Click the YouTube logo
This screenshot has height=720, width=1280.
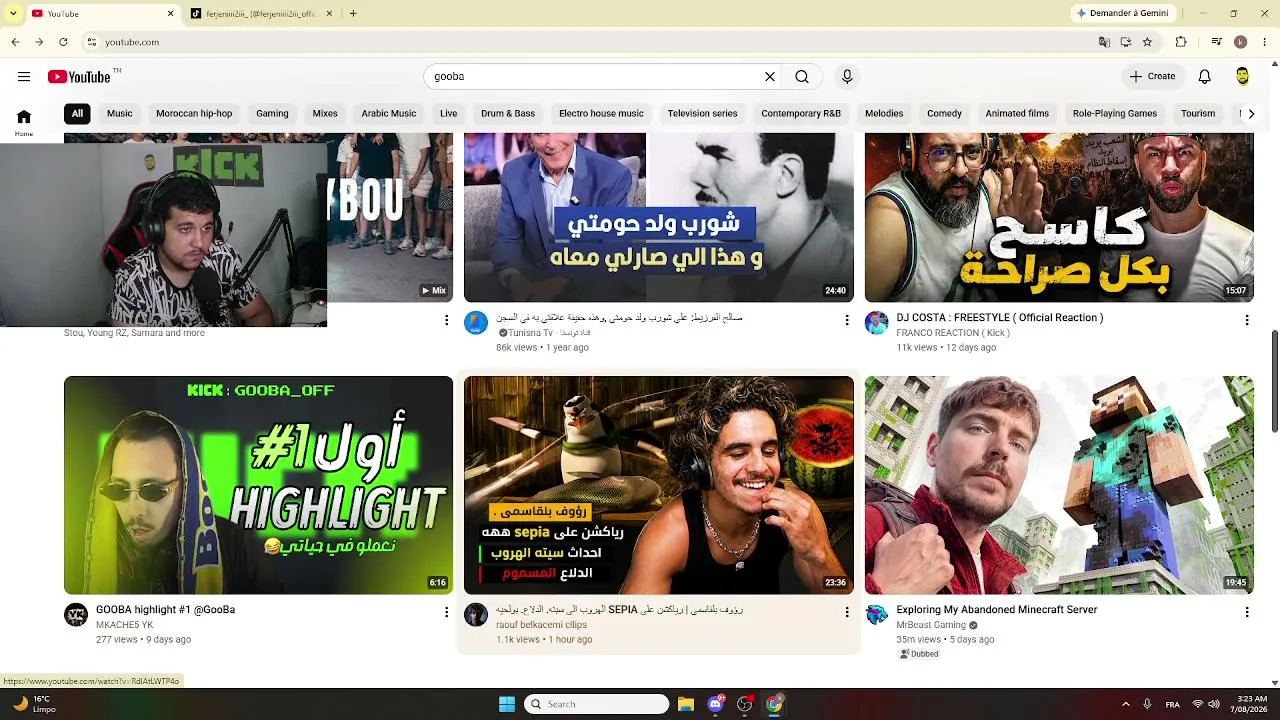(79, 77)
